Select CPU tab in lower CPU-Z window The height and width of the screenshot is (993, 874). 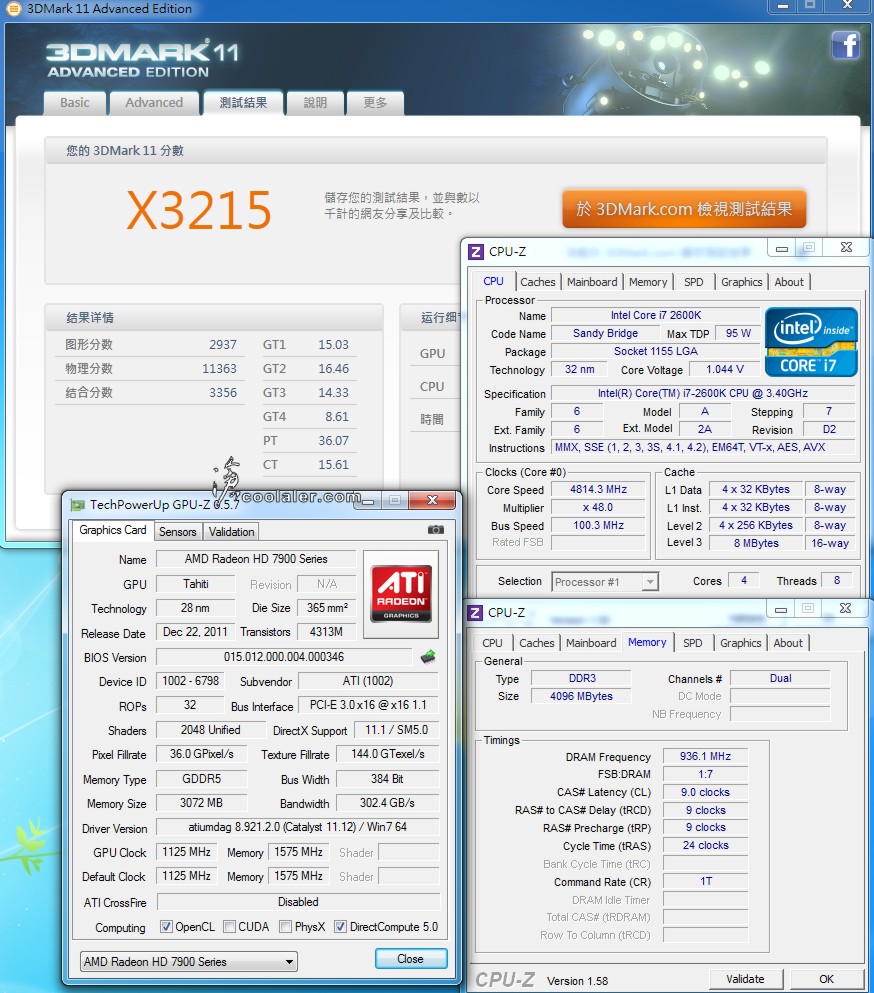tap(492, 643)
